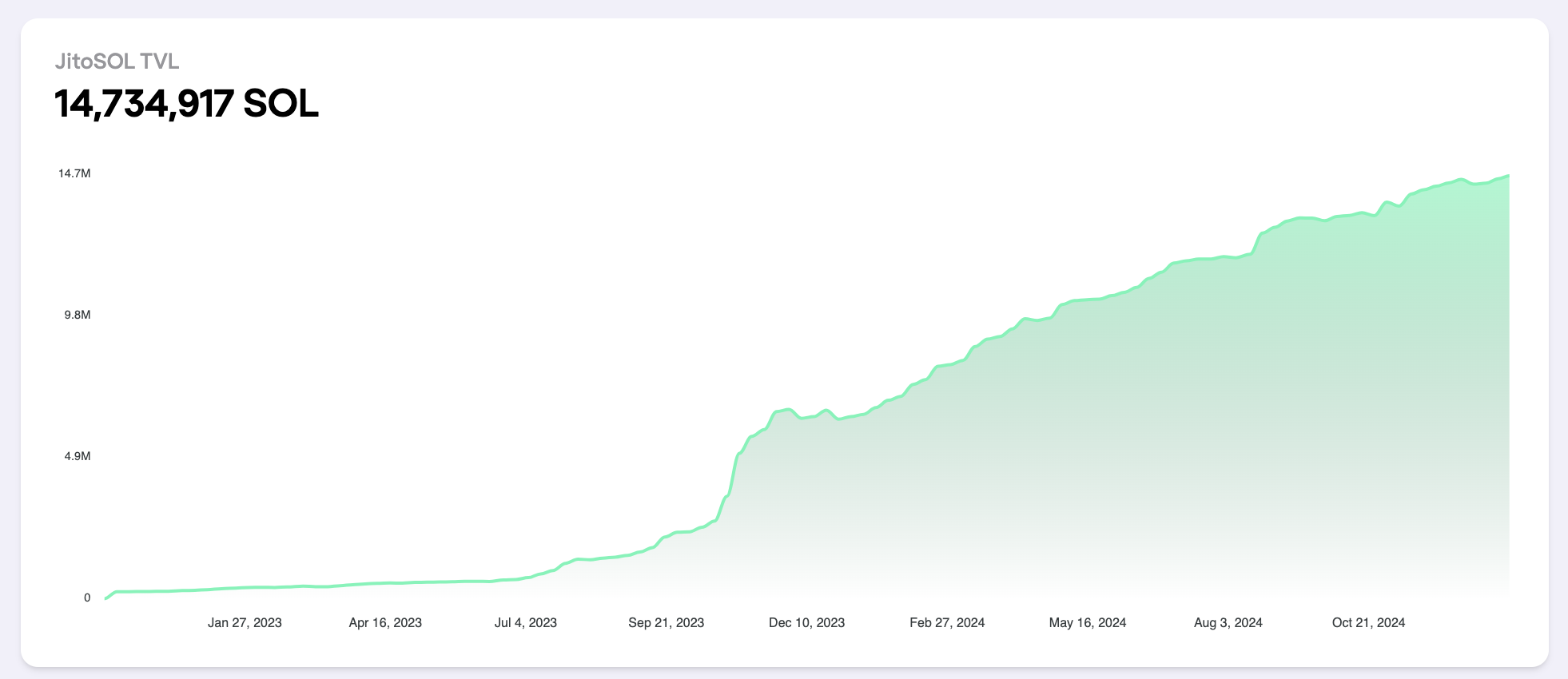Select the 14,734,917 SOL total value
This screenshot has height=679, width=1568.
tap(186, 104)
